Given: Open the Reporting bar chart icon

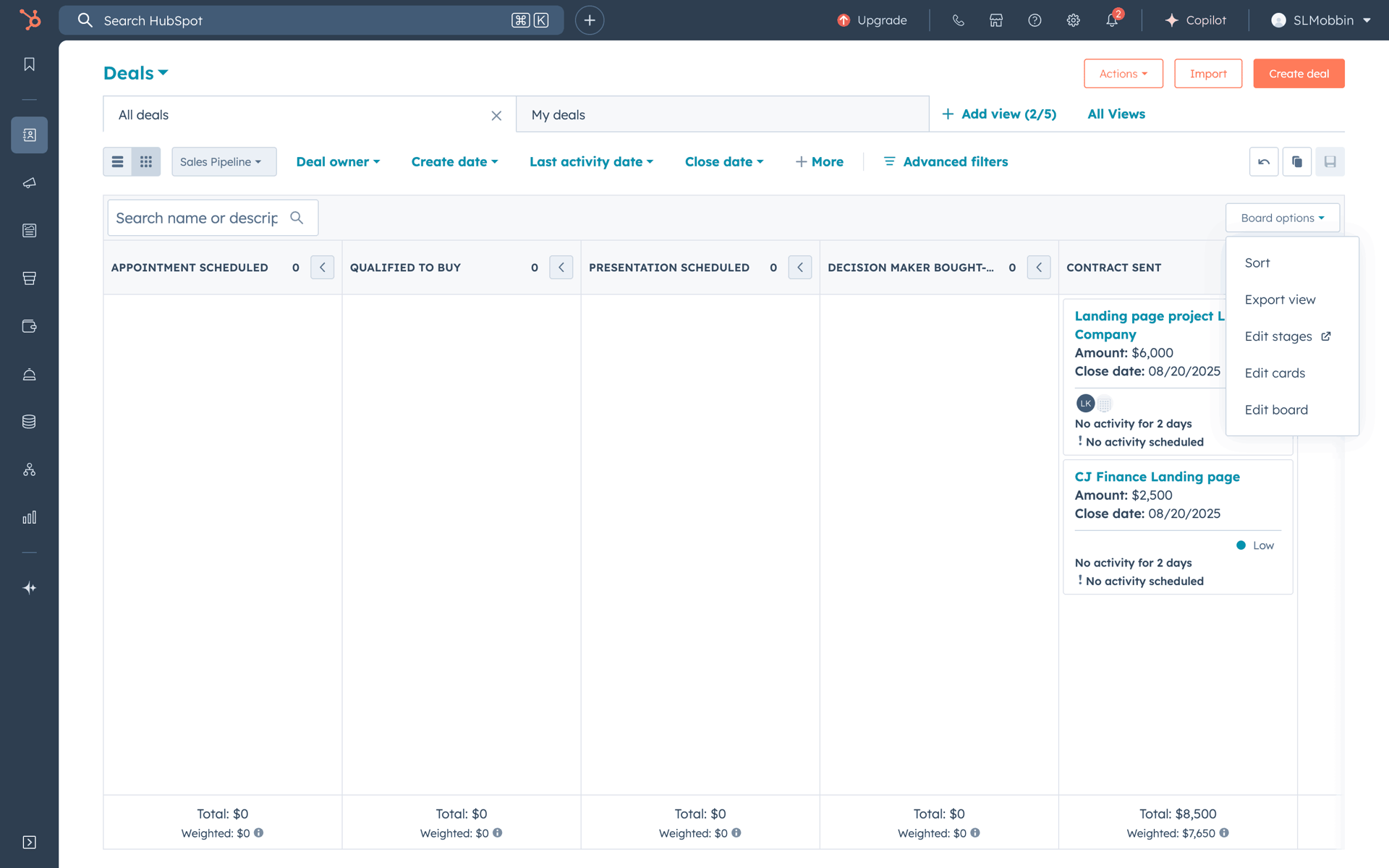Looking at the screenshot, I should coord(29,517).
